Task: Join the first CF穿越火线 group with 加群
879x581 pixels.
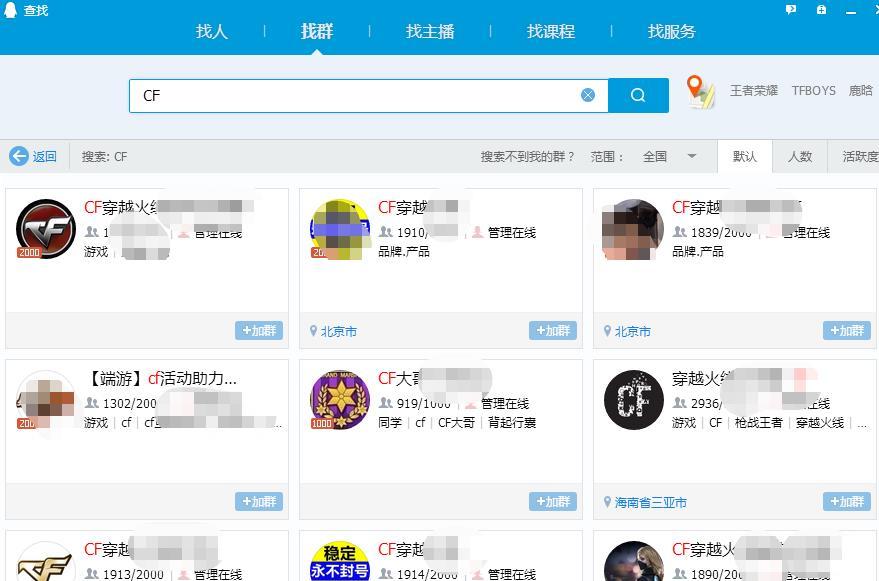Action: point(259,330)
